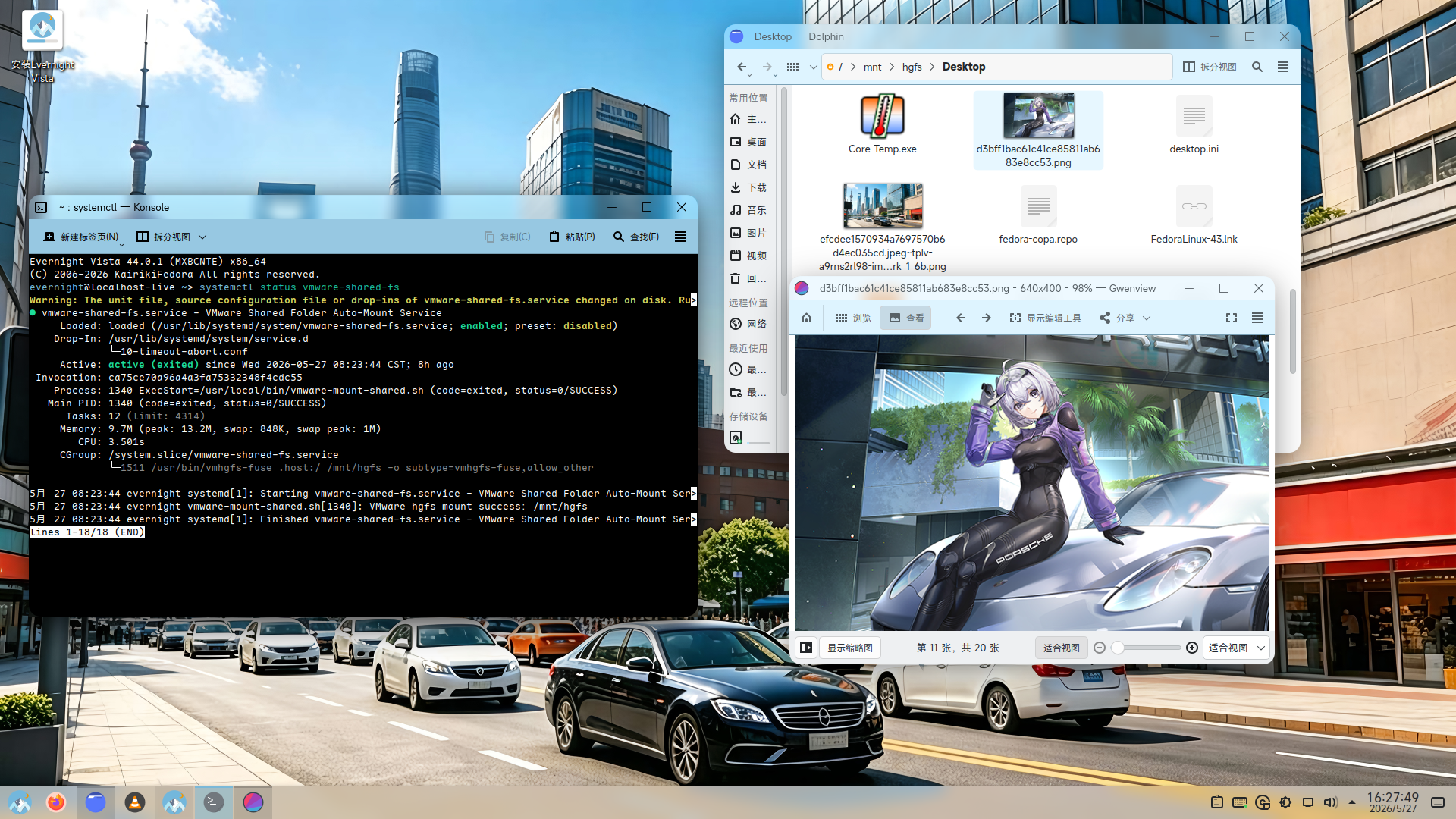Open search in Dolphin
The image size is (1456, 819).
point(1257,67)
